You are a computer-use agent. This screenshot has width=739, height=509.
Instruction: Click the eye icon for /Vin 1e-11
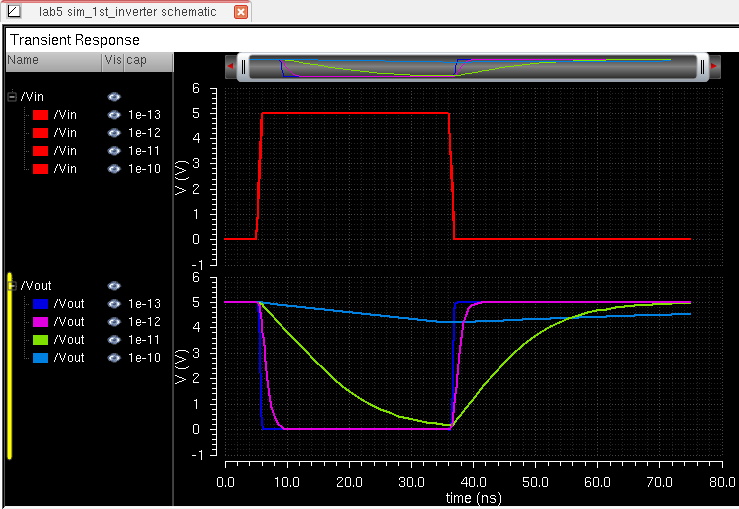tap(114, 151)
